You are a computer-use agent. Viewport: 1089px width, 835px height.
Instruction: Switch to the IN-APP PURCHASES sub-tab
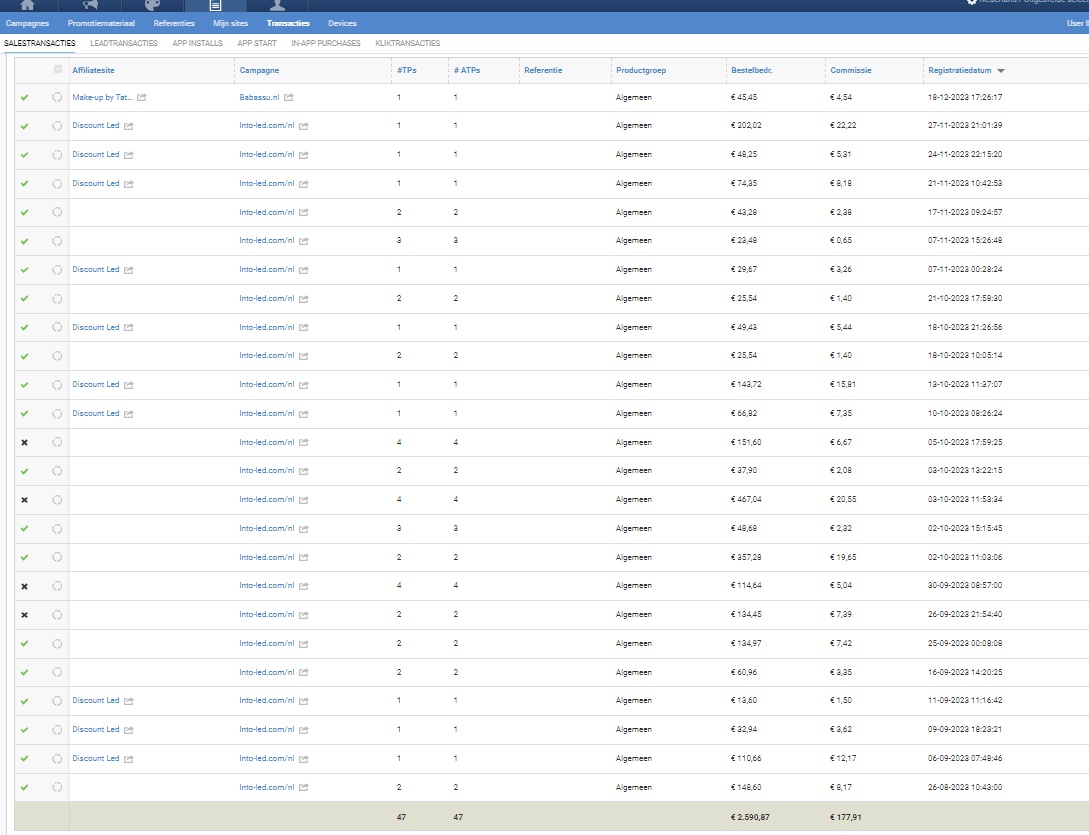coord(326,43)
